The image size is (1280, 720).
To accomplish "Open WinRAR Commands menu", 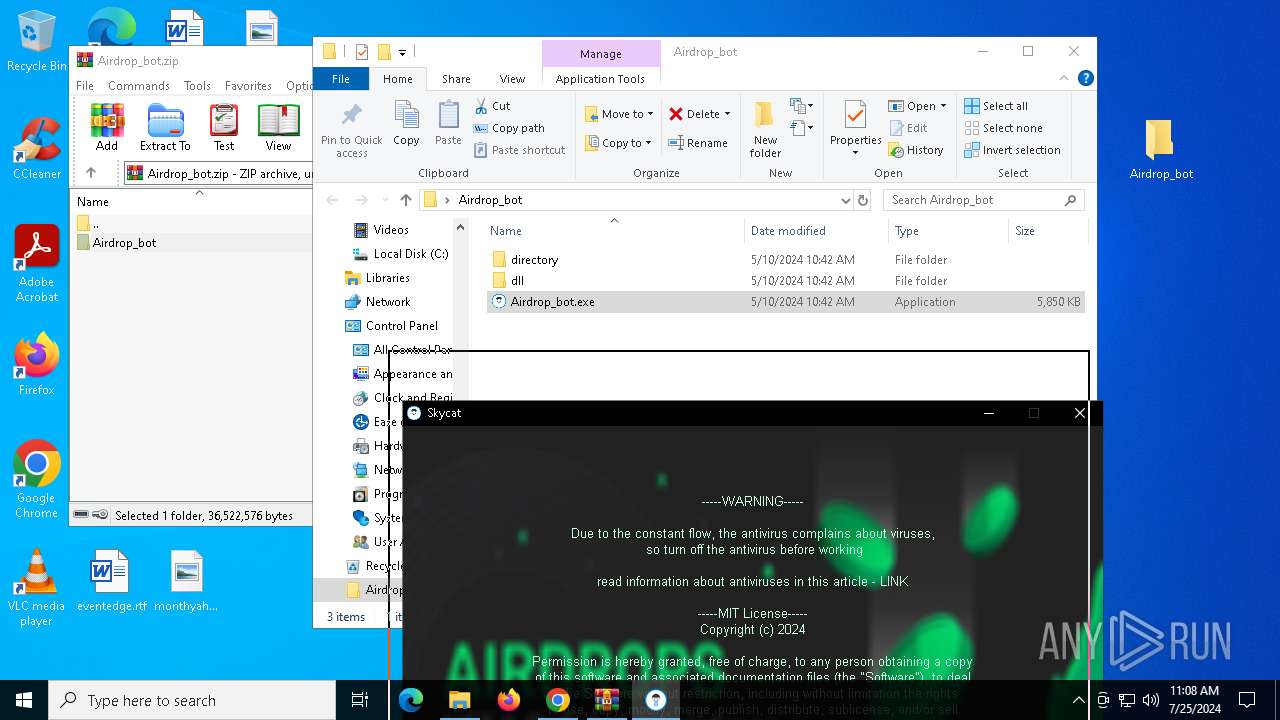I will pos(139,86).
